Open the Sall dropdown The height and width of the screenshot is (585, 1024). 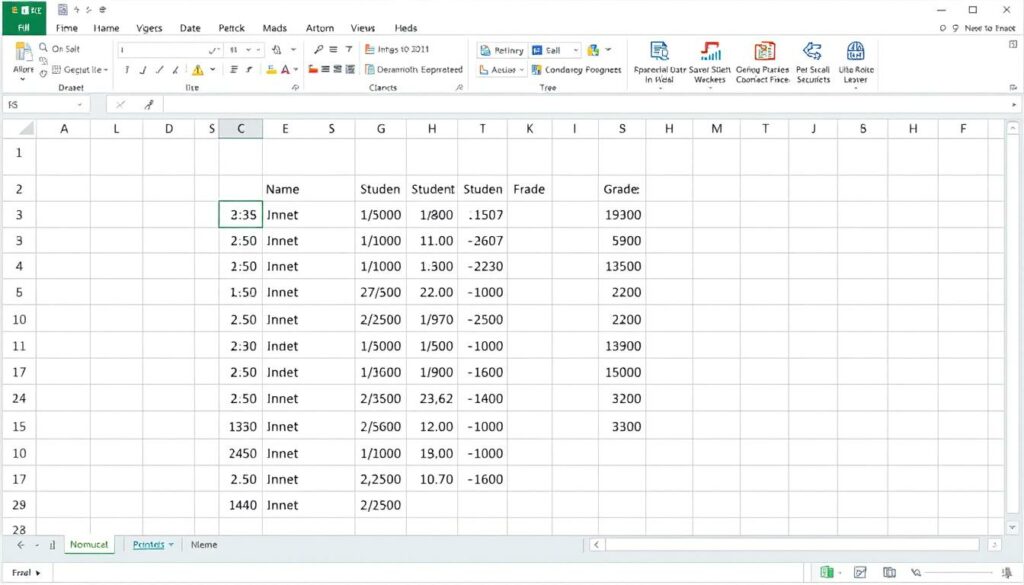point(575,50)
